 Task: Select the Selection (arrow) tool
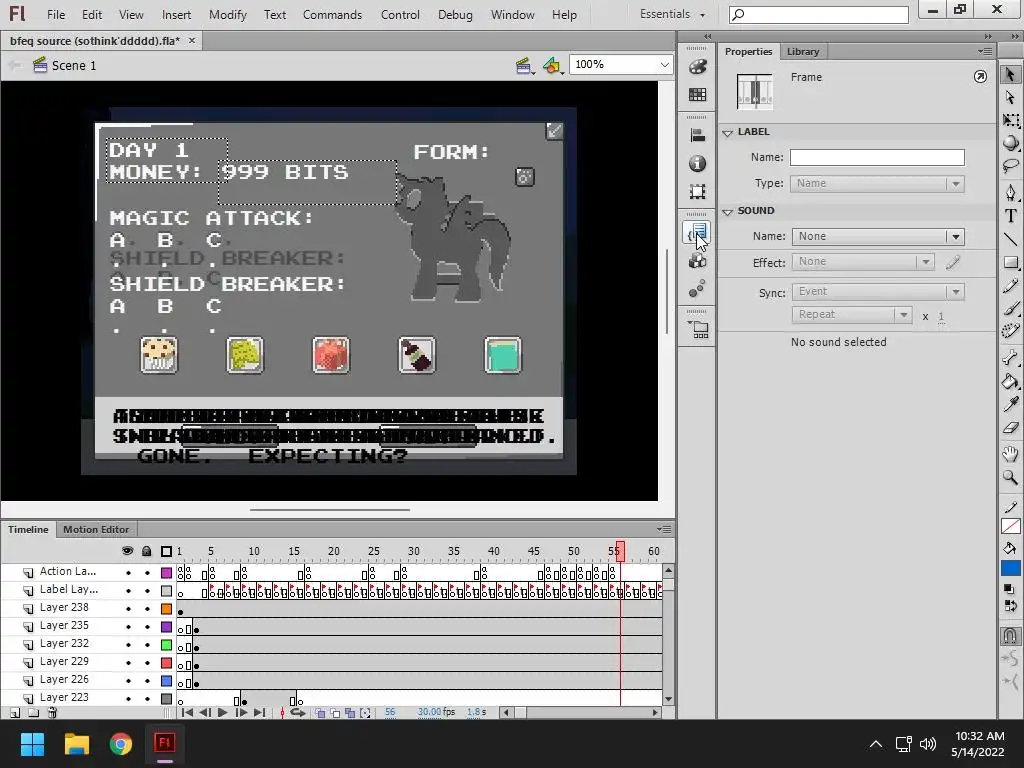[1010, 74]
